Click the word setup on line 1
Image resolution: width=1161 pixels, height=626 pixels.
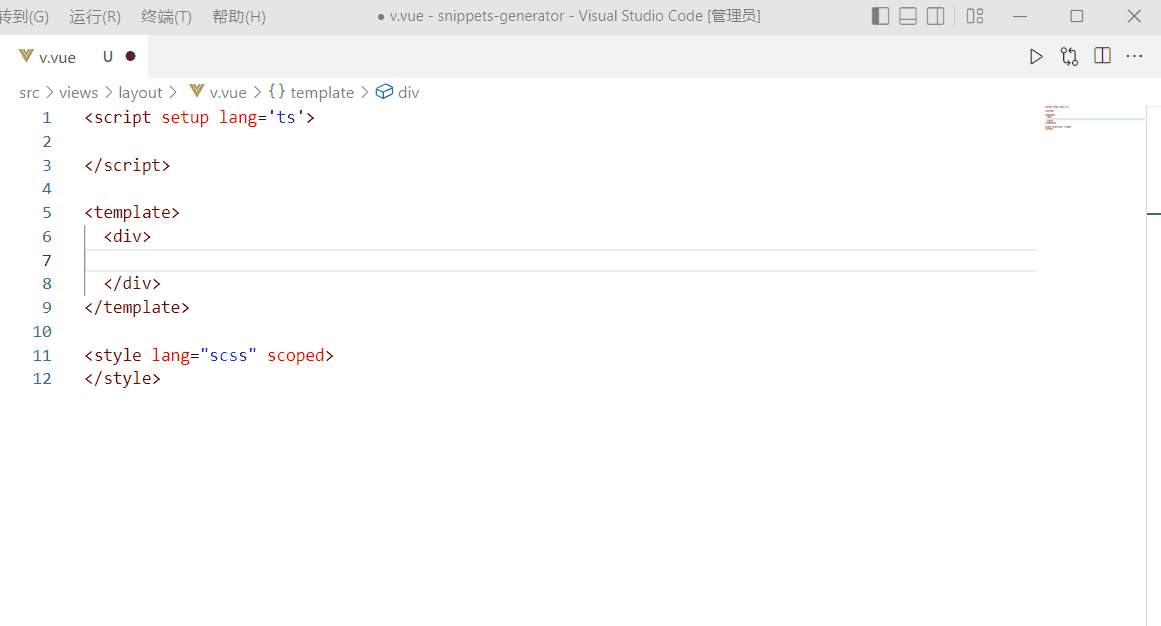pos(185,118)
